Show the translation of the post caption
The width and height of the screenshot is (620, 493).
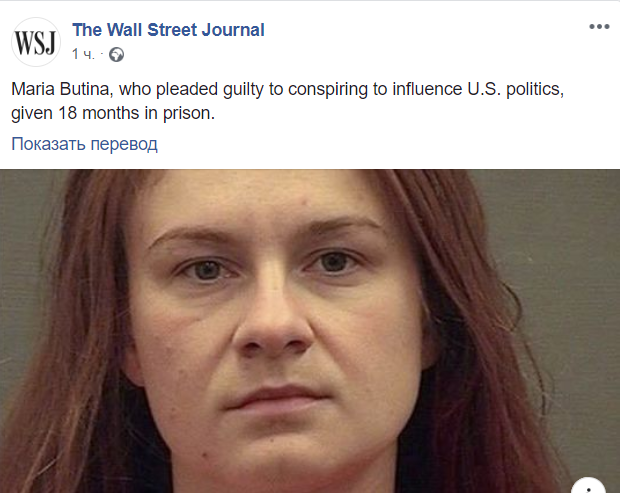point(84,144)
